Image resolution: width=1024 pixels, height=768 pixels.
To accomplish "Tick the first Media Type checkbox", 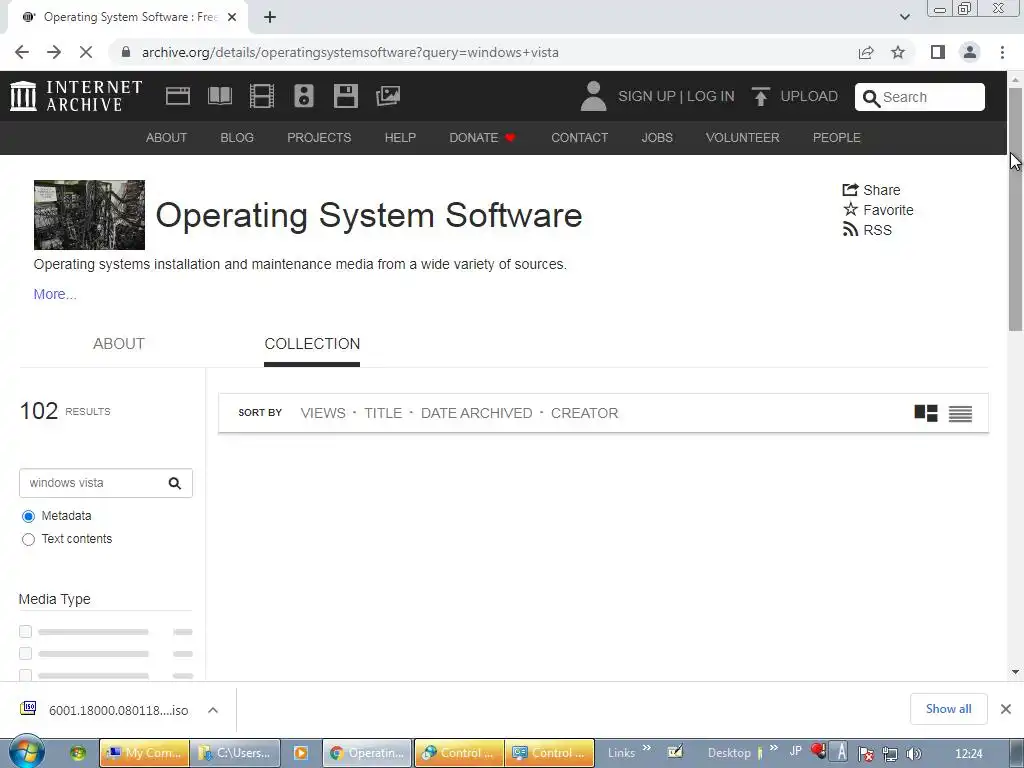I will (25, 632).
